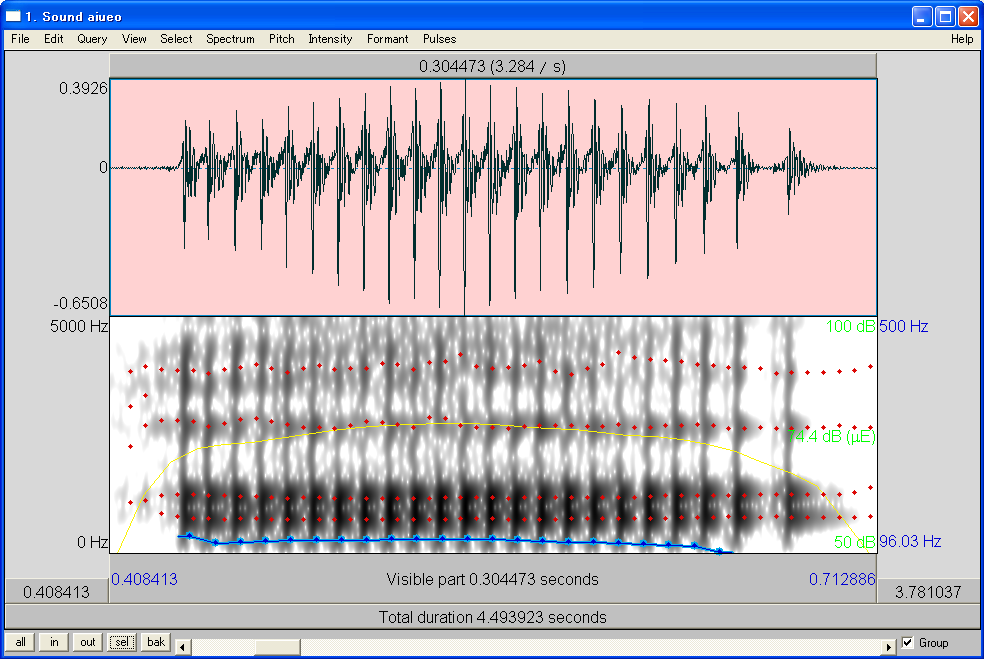Click the scrollbar right arrow
984x659 pixels.
(888, 646)
